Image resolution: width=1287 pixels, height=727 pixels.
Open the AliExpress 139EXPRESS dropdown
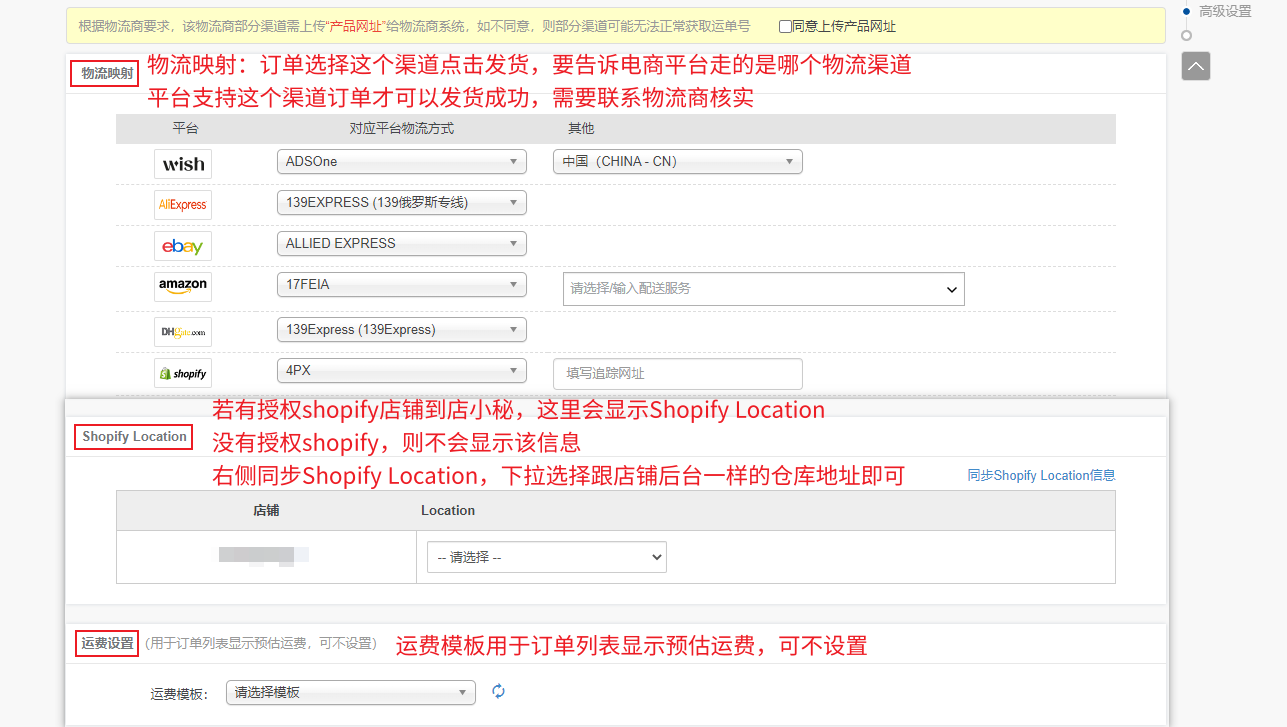coord(401,202)
